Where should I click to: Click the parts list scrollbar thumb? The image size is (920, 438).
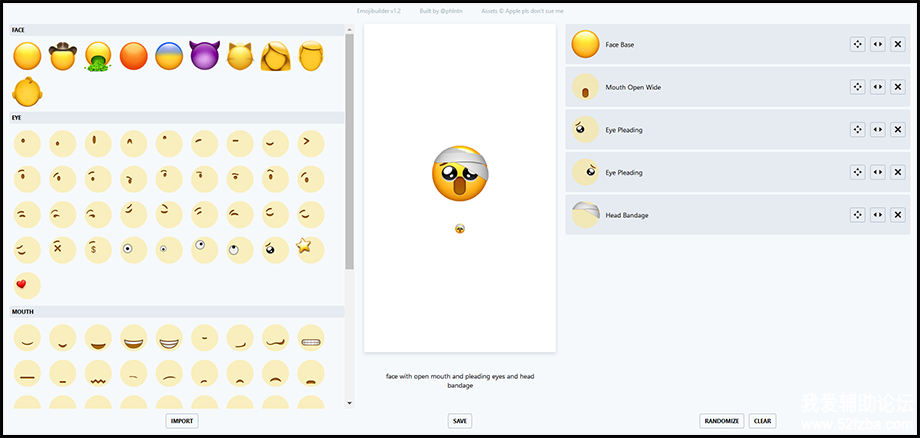350,151
